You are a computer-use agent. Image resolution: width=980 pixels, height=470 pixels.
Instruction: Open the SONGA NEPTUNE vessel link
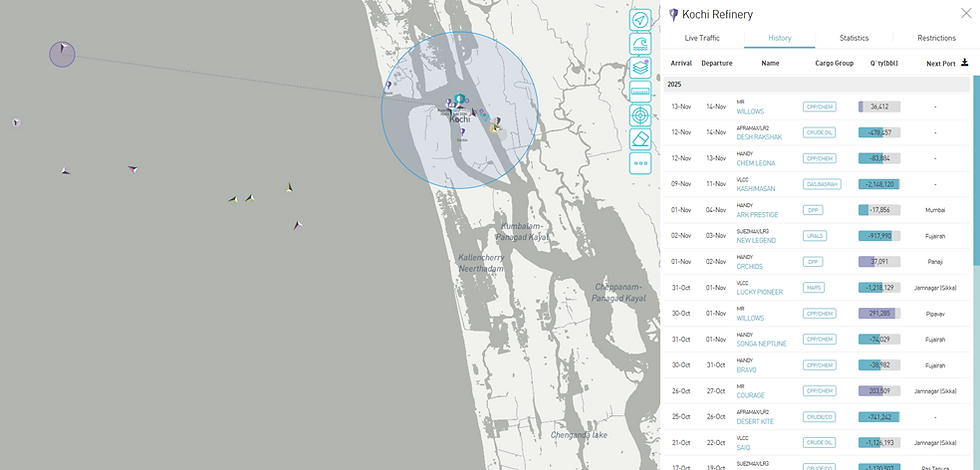(x=762, y=344)
